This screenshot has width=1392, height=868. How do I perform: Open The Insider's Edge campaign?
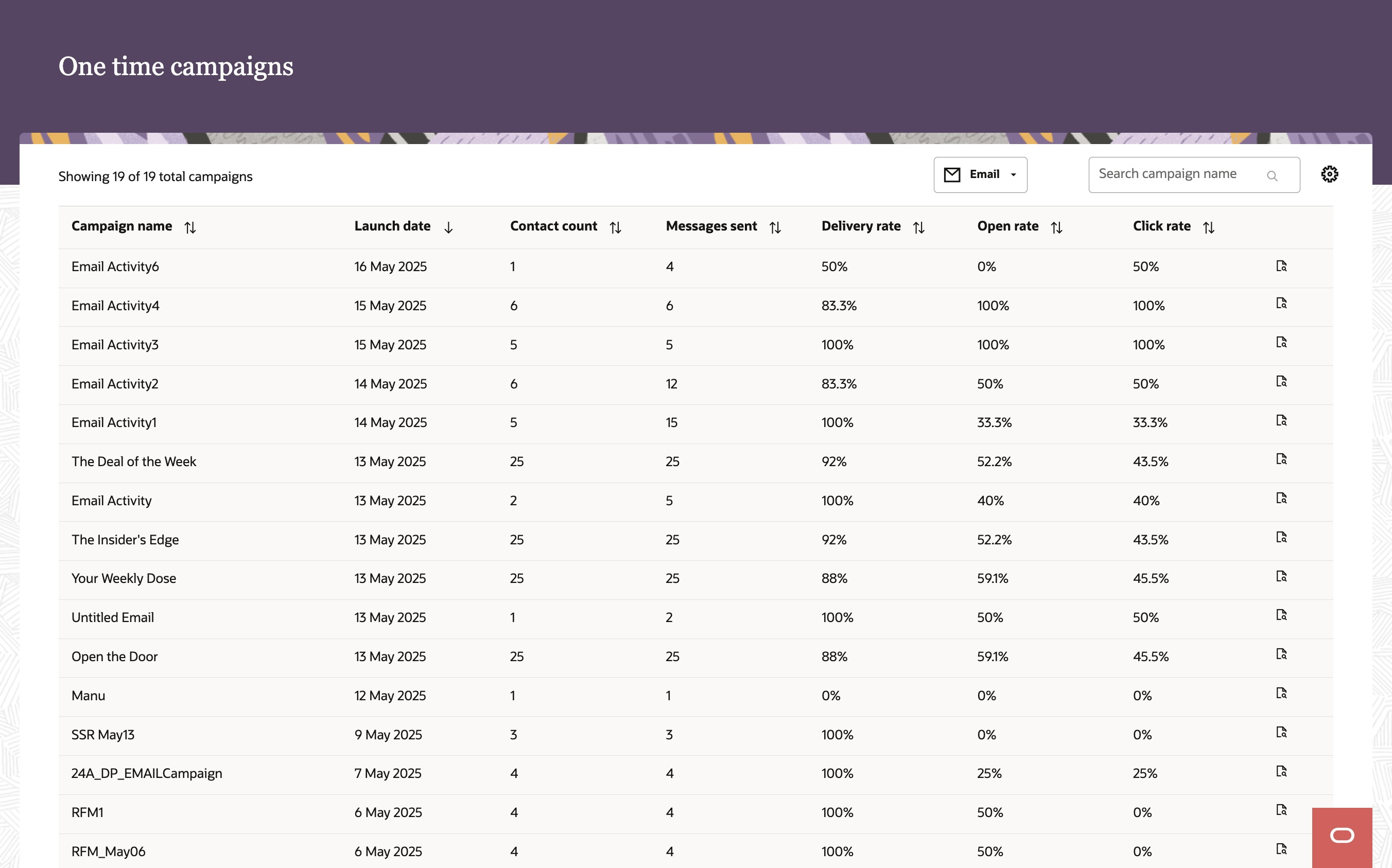125,539
